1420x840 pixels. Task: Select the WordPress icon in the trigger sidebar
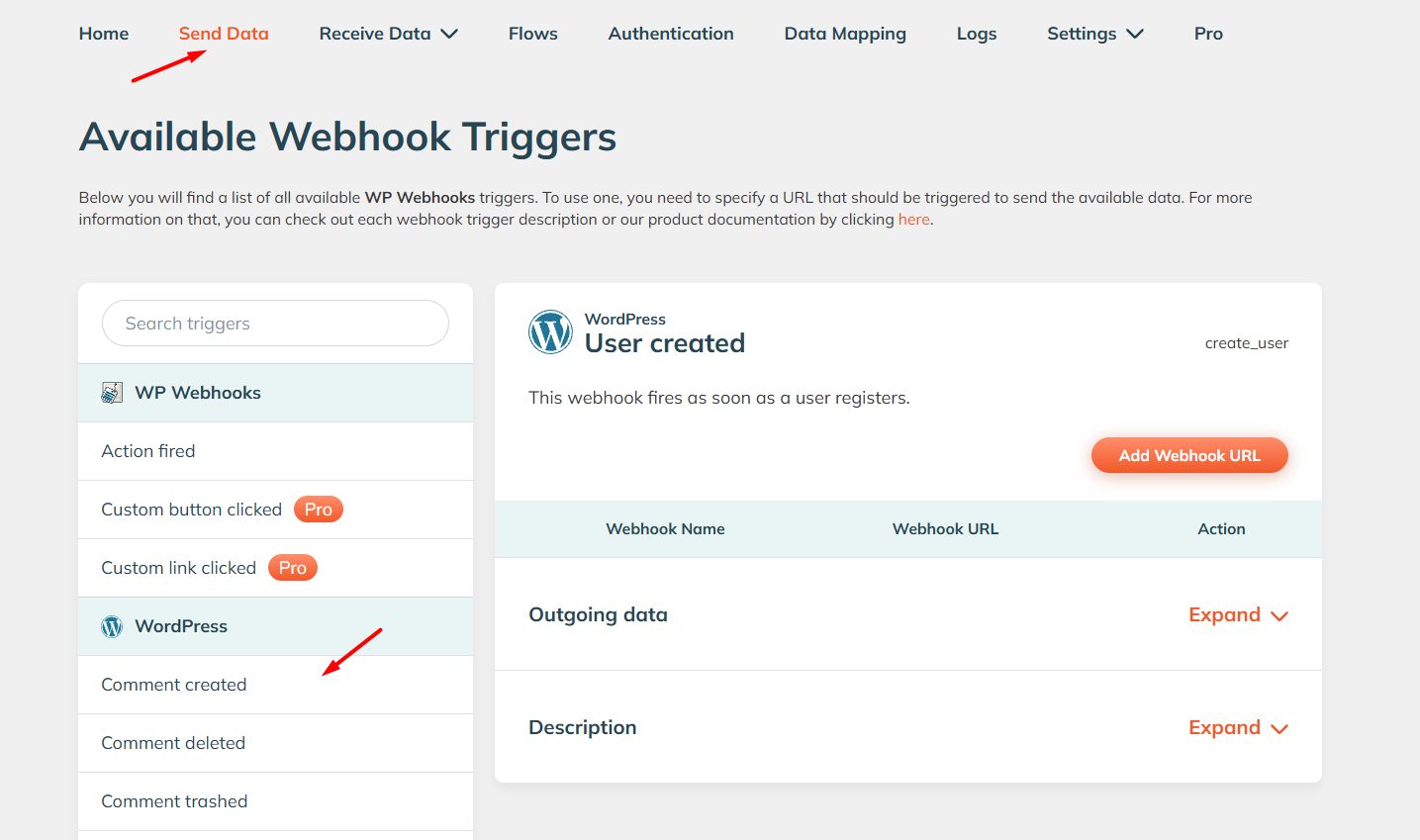click(111, 625)
